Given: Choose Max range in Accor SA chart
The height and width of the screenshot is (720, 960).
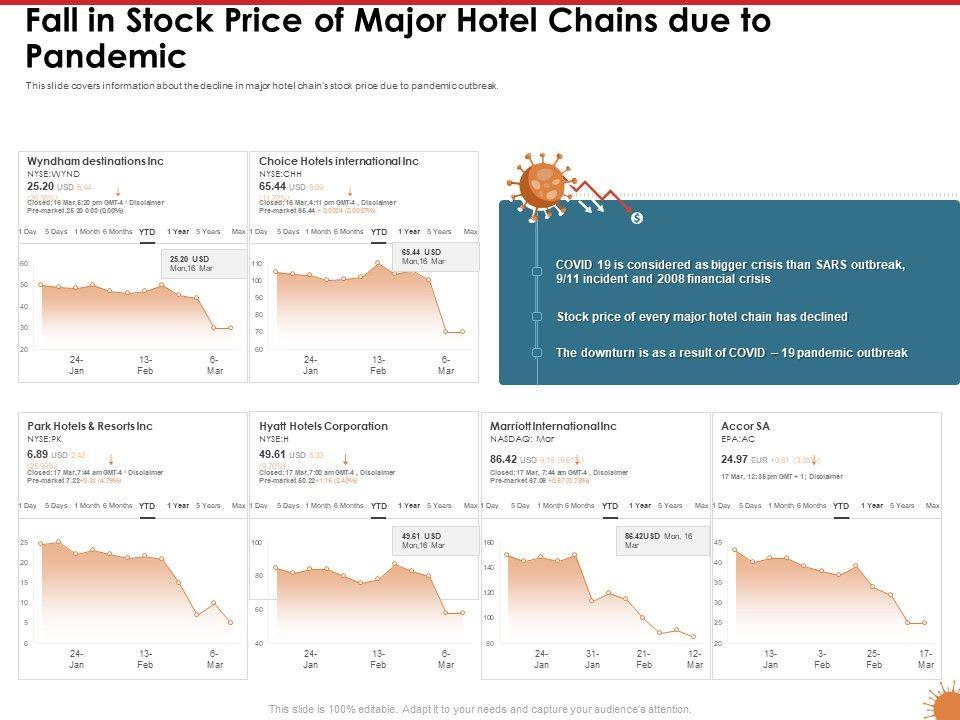Looking at the screenshot, I should pyautogui.click(x=932, y=506).
